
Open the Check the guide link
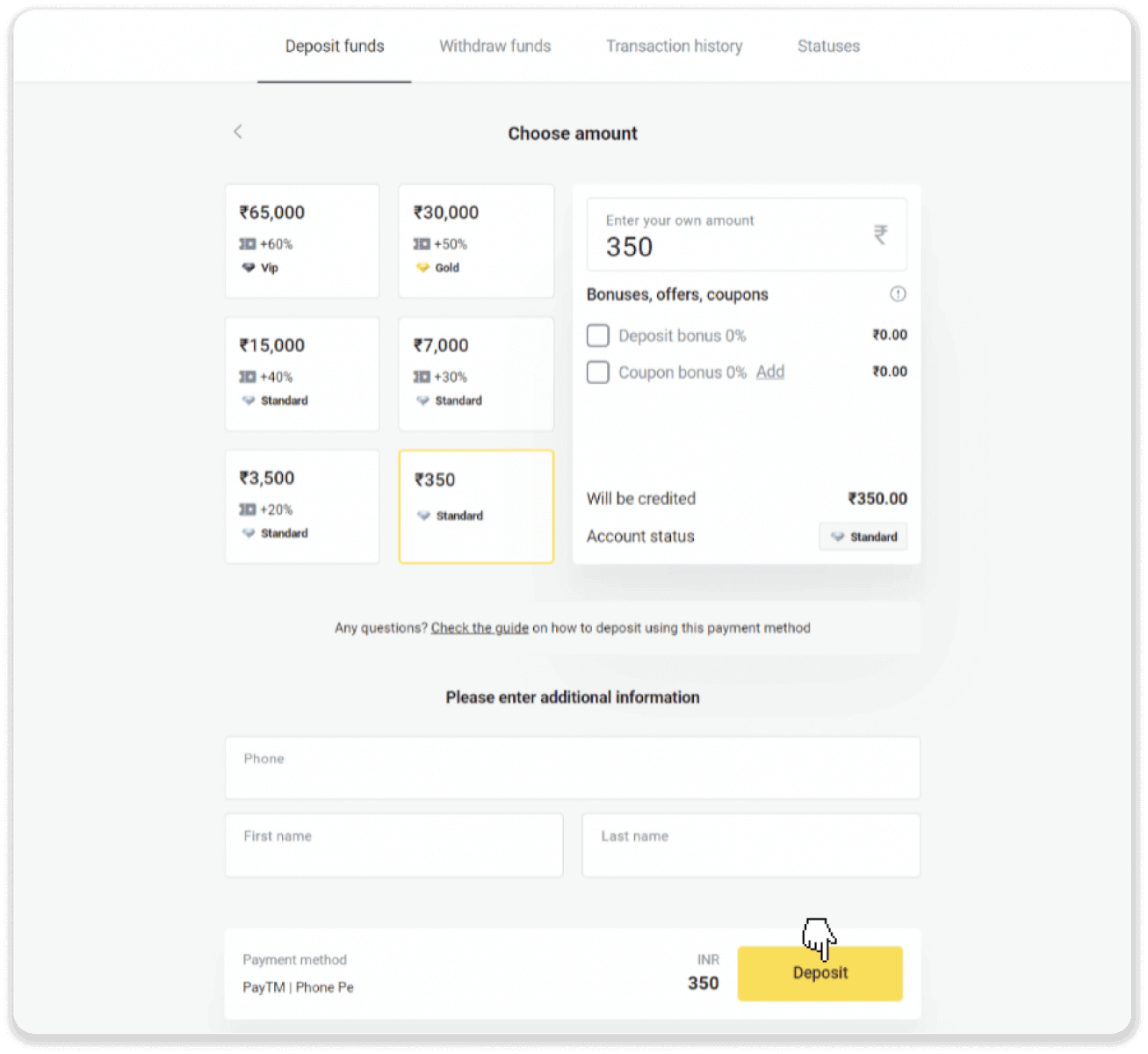(480, 628)
